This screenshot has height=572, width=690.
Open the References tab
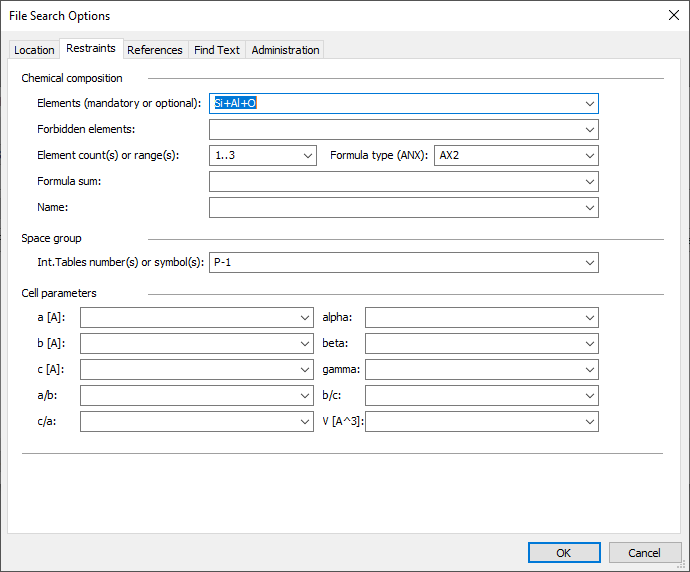(155, 50)
